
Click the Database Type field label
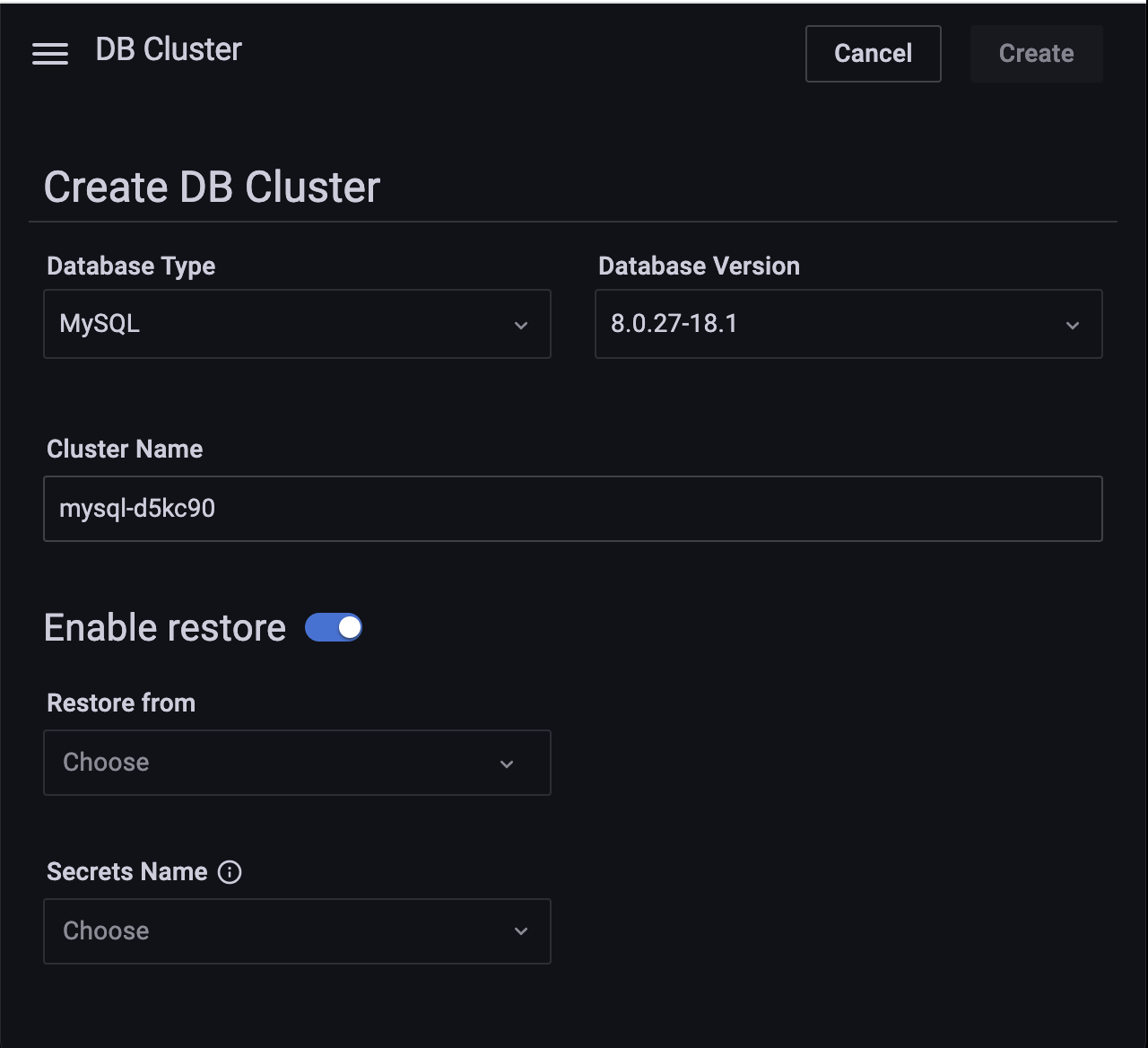point(131,266)
